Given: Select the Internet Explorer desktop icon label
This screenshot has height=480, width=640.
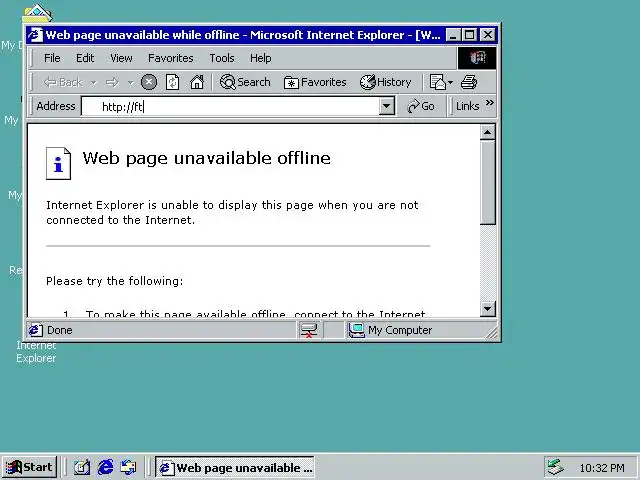Looking at the screenshot, I should (x=36, y=352).
